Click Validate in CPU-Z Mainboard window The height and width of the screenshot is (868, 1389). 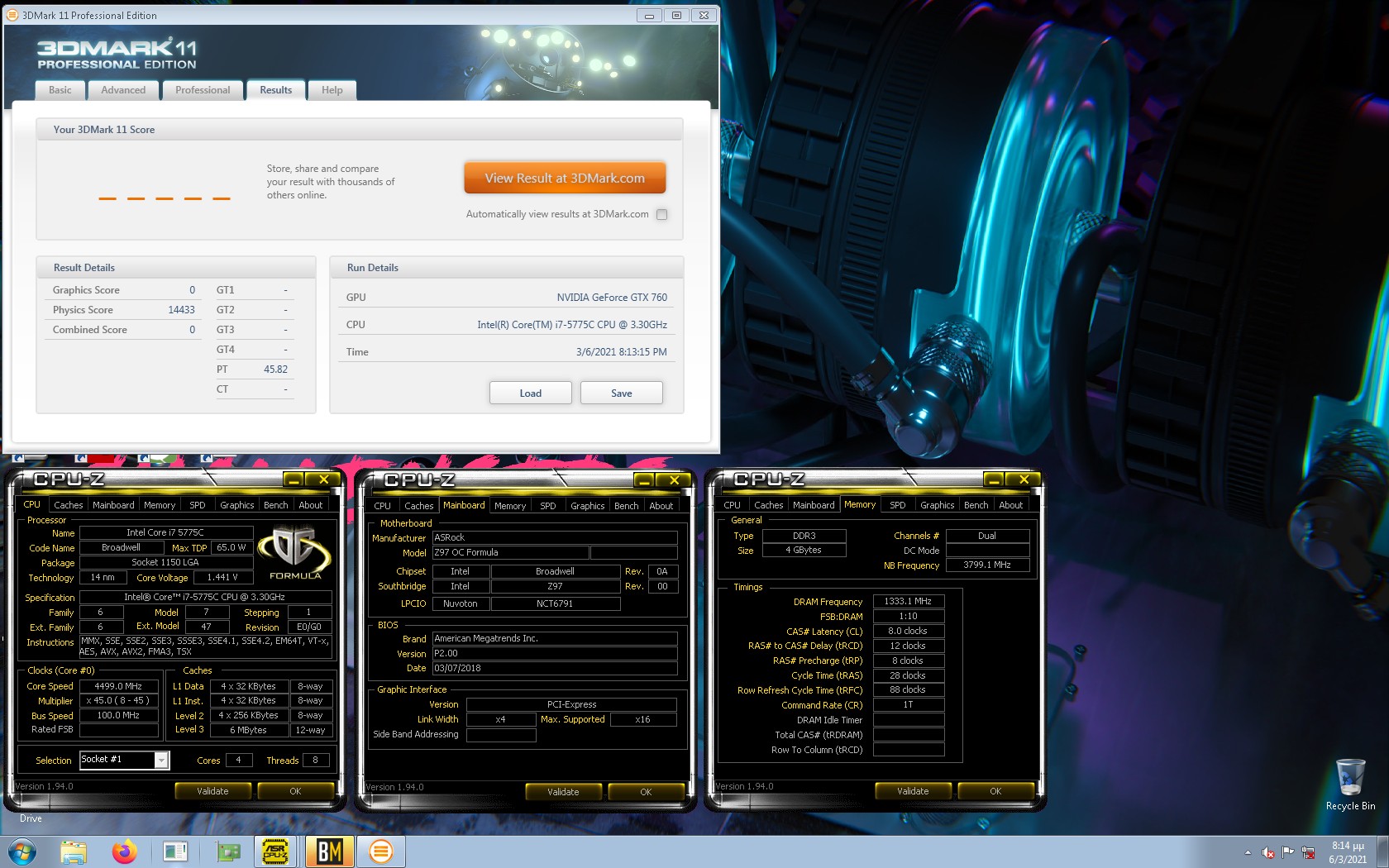pos(563,792)
